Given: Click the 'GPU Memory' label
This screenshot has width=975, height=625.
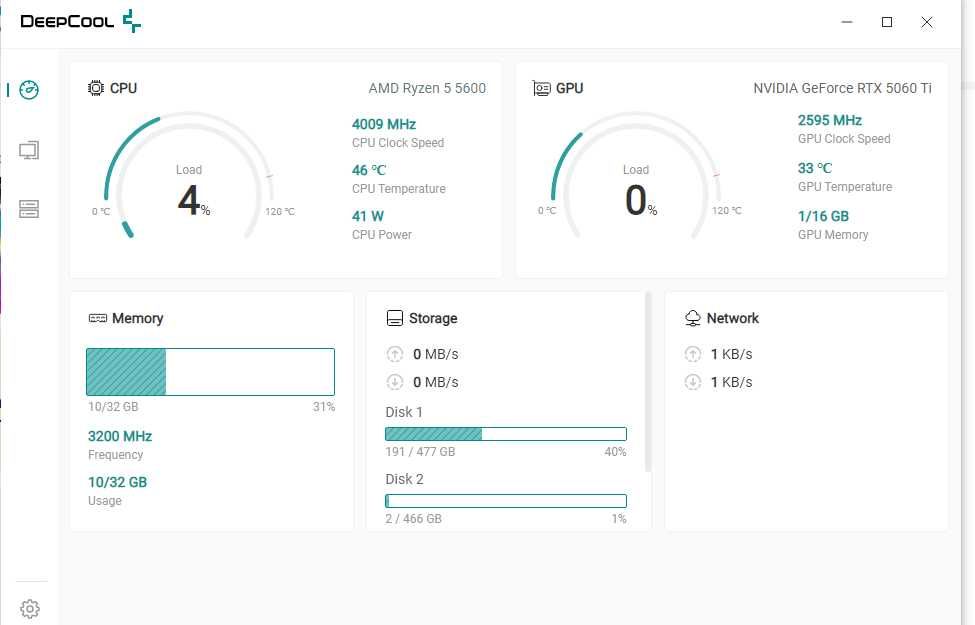Looking at the screenshot, I should click(x=833, y=235).
